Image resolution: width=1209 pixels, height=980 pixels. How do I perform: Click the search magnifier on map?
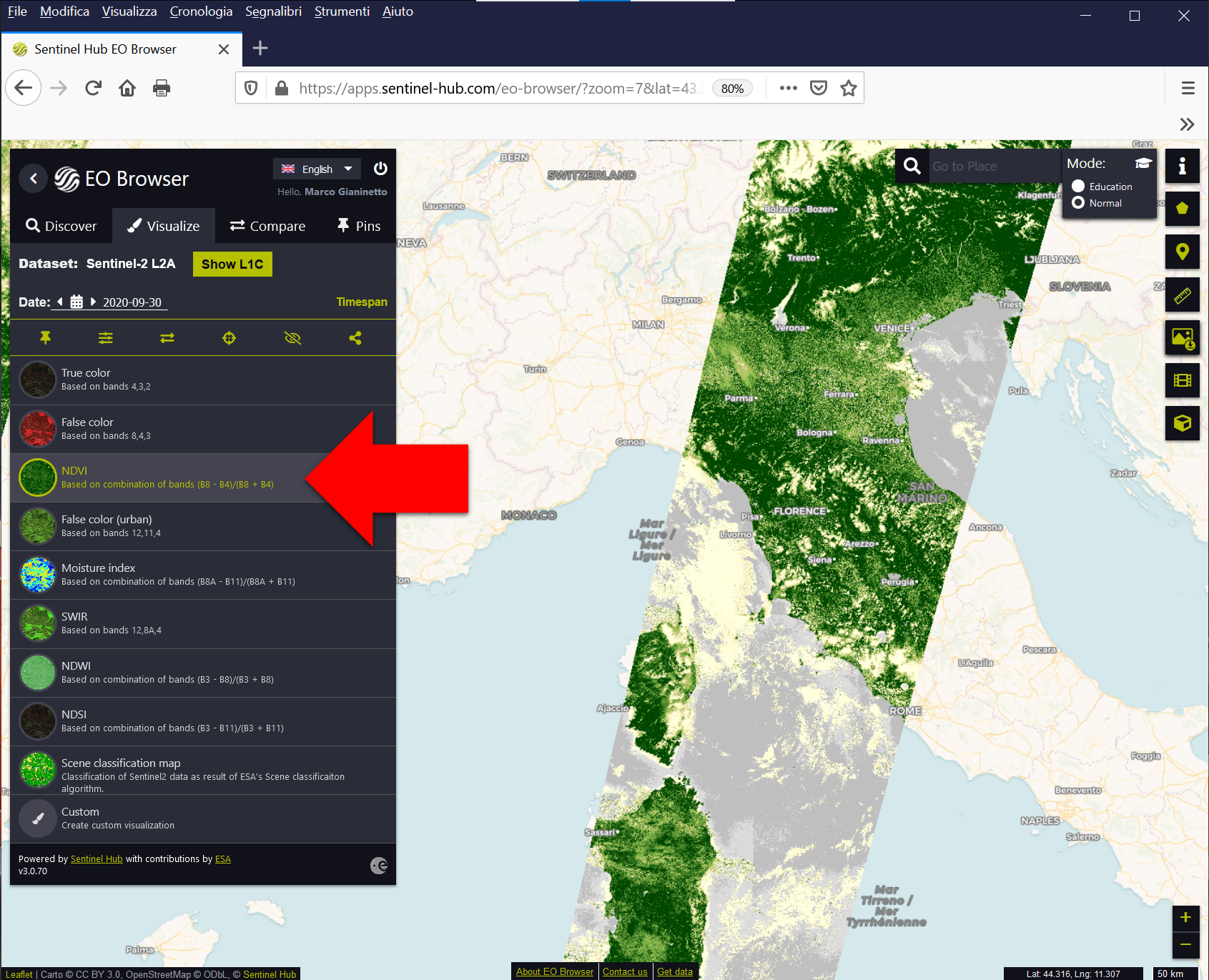pyautogui.click(x=912, y=166)
